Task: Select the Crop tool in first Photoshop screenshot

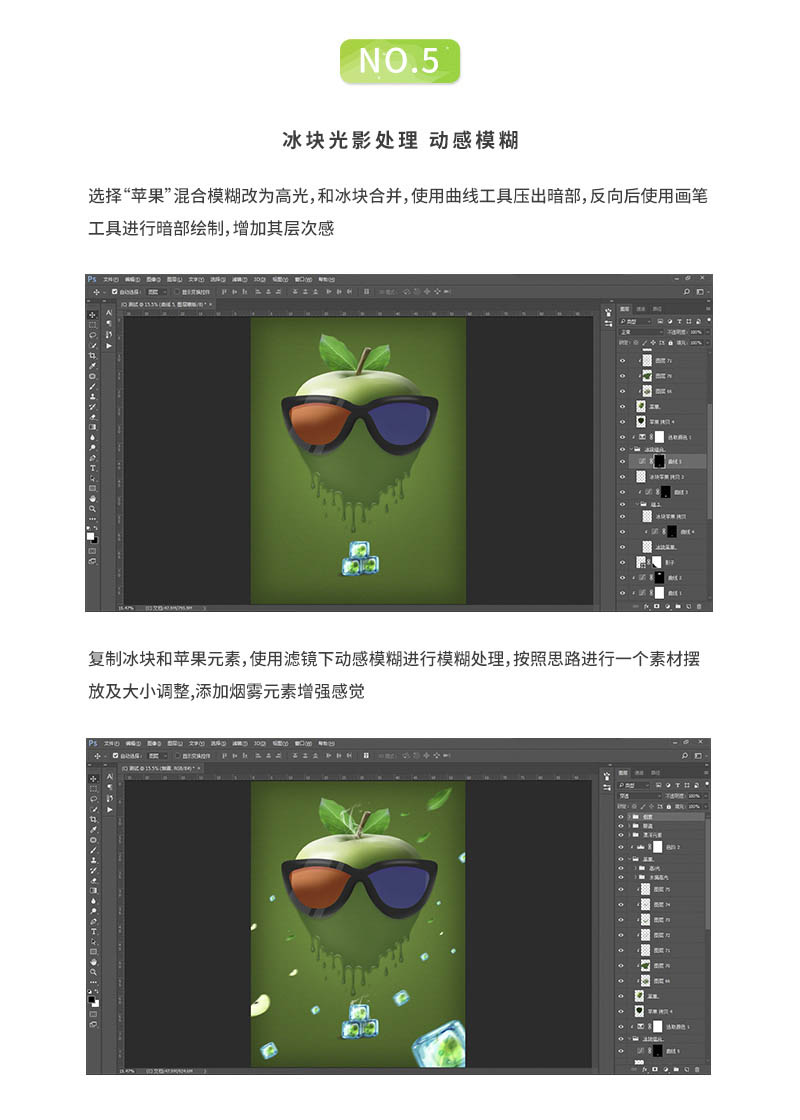Action: tap(92, 356)
